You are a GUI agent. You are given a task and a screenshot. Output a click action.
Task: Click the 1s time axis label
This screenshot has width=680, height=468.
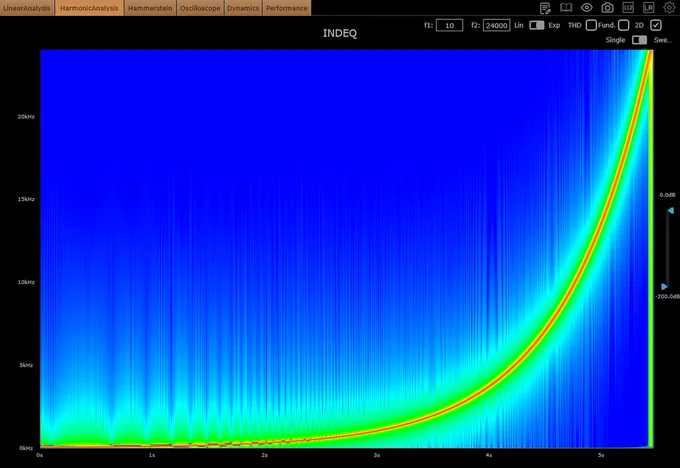click(x=152, y=455)
